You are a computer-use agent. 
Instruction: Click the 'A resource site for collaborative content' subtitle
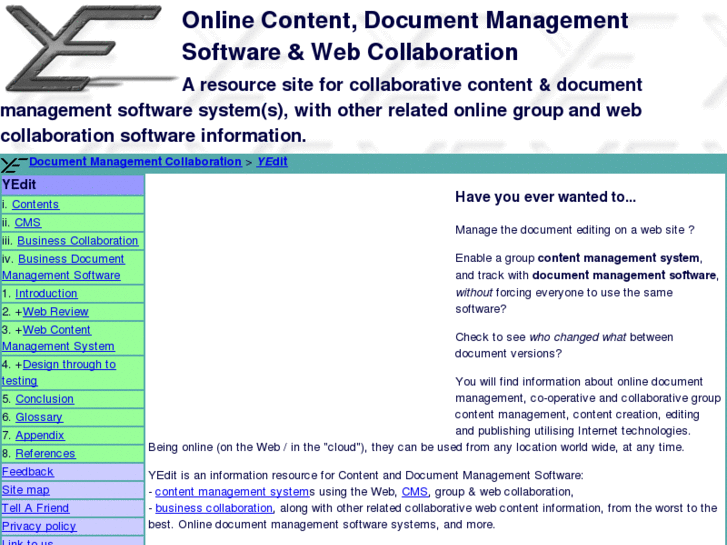click(321, 110)
